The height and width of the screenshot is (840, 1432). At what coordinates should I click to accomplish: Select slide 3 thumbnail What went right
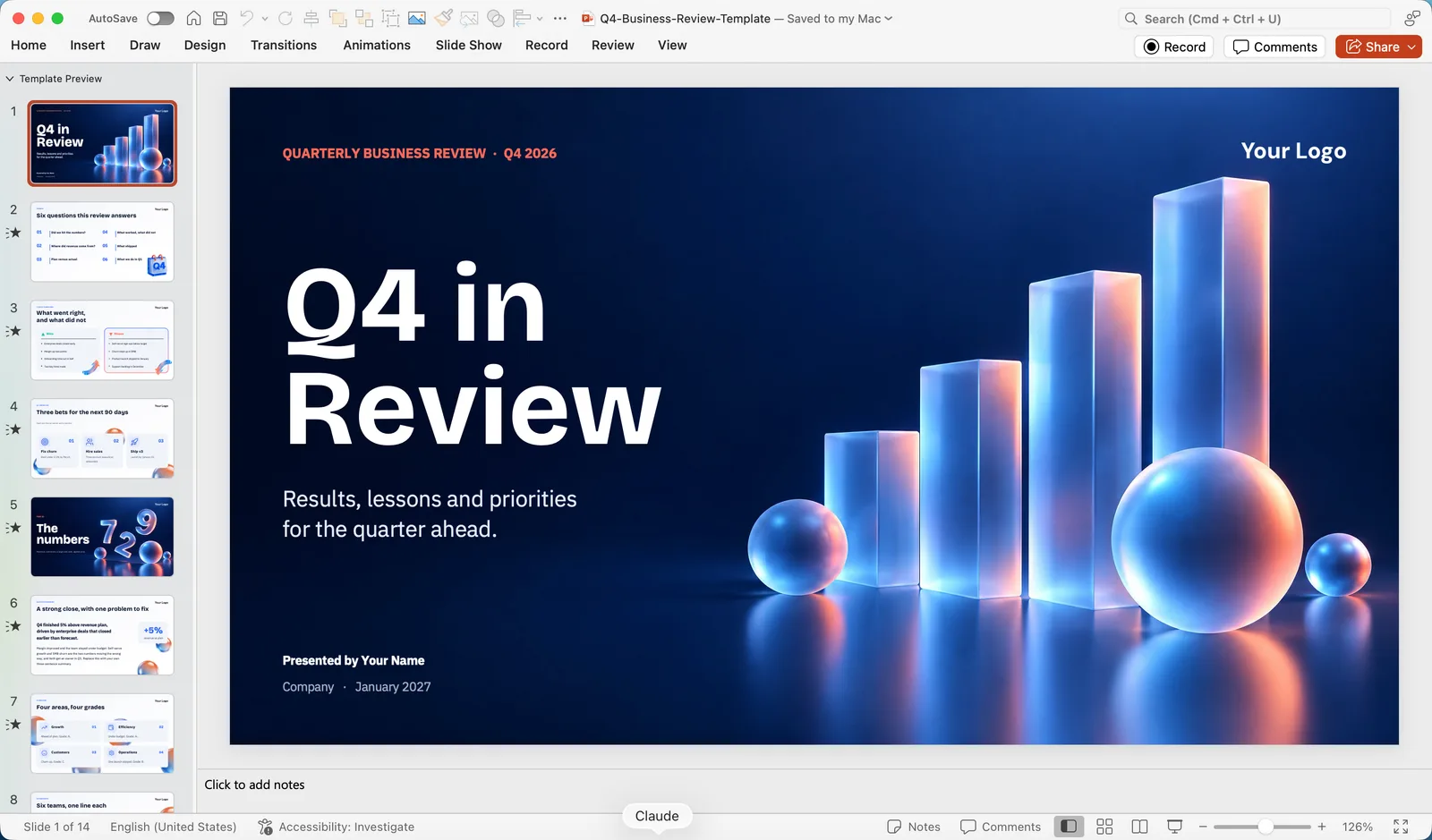(x=102, y=340)
